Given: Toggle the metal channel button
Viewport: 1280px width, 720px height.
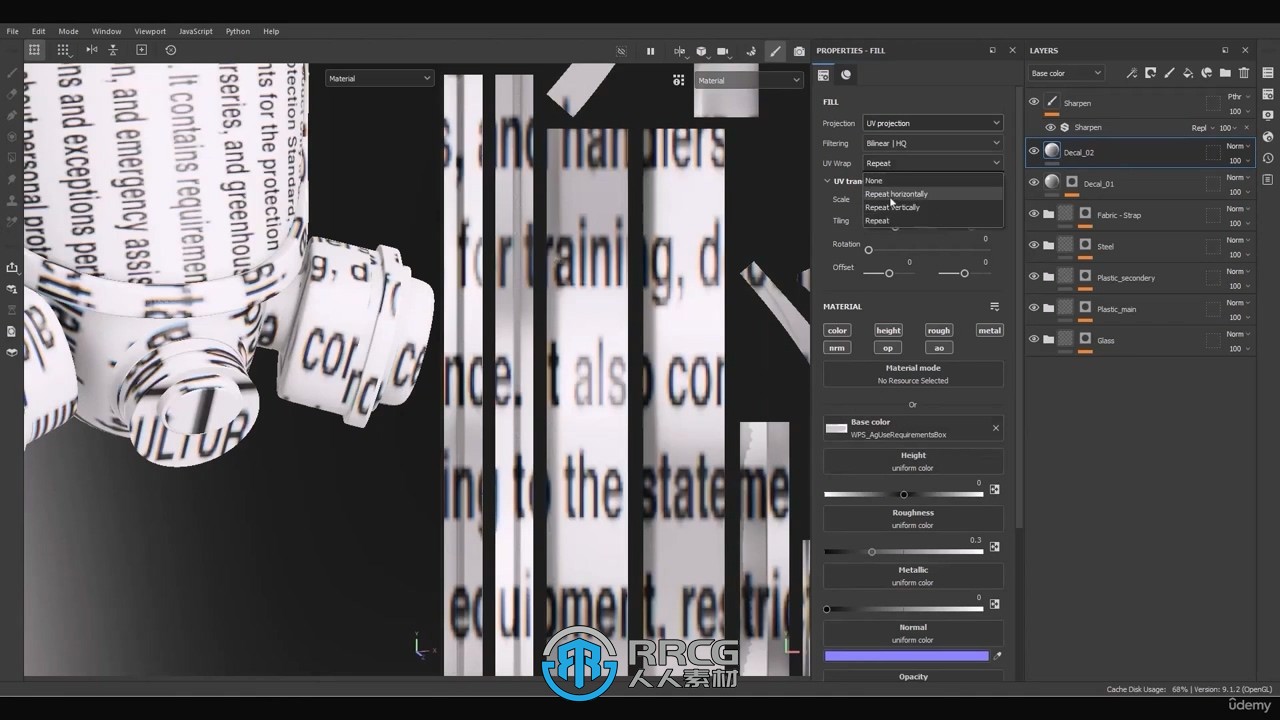Looking at the screenshot, I should [989, 330].
